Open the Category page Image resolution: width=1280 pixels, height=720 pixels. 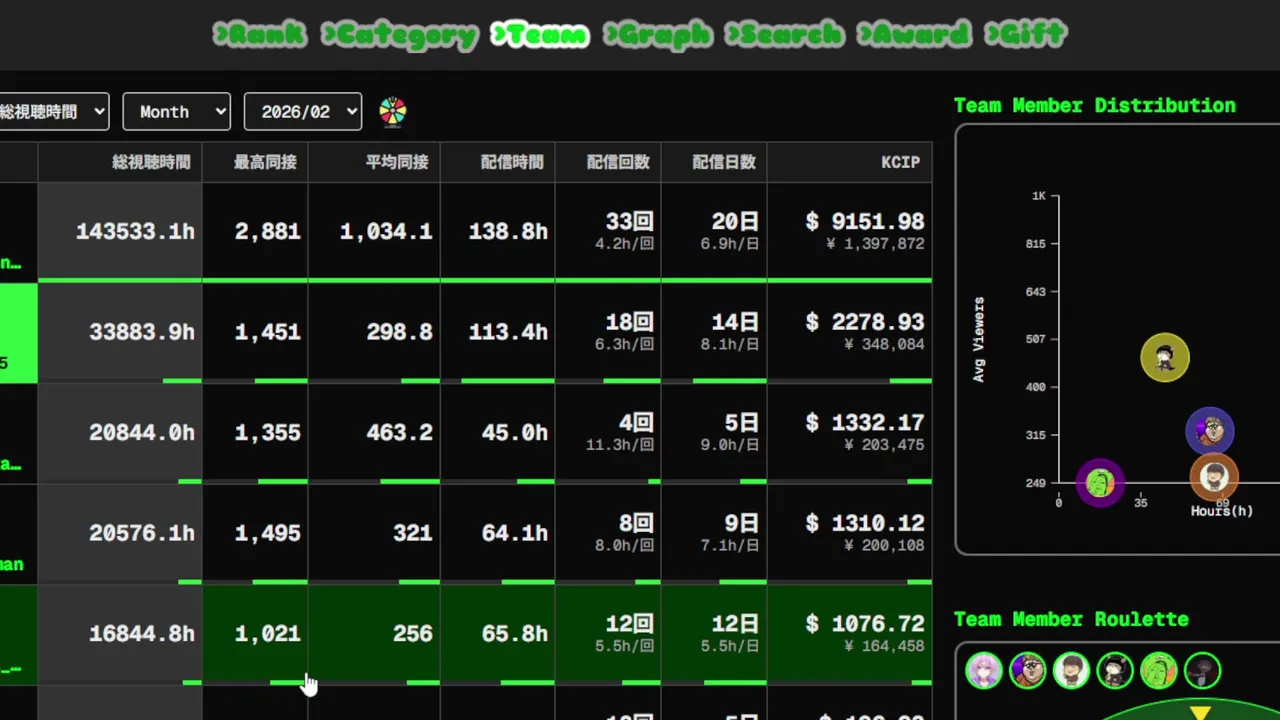click(399, 34)
